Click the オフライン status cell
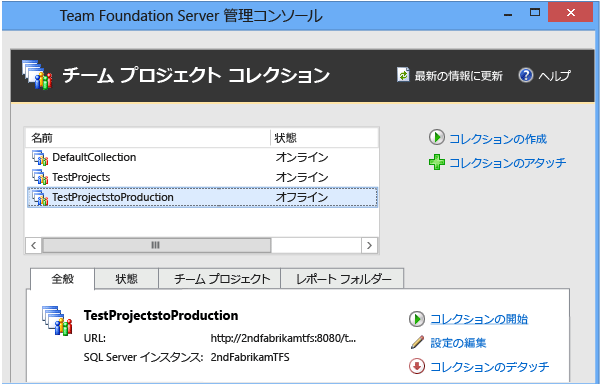This screenshot has width=600, height=385. [x=302, y=197]
